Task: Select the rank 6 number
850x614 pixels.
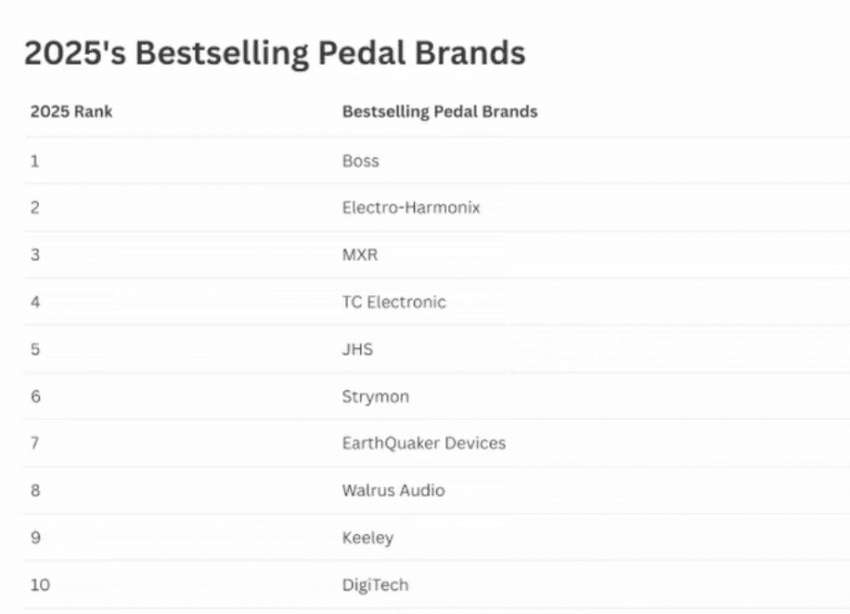Action: pyautogui.click(x=35, y=396)
